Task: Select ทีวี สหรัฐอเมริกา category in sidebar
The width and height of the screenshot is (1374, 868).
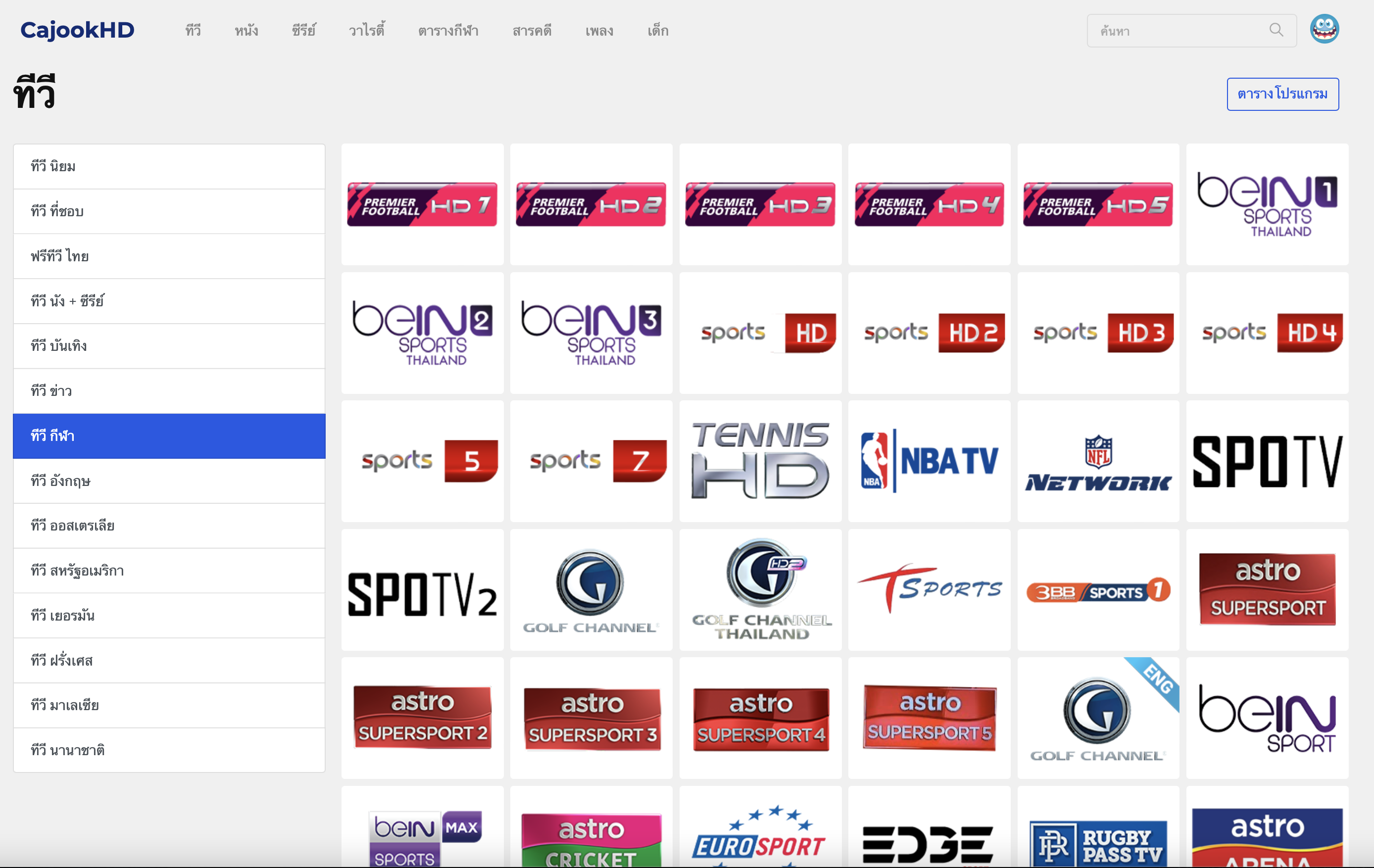Action: point(169,571)
